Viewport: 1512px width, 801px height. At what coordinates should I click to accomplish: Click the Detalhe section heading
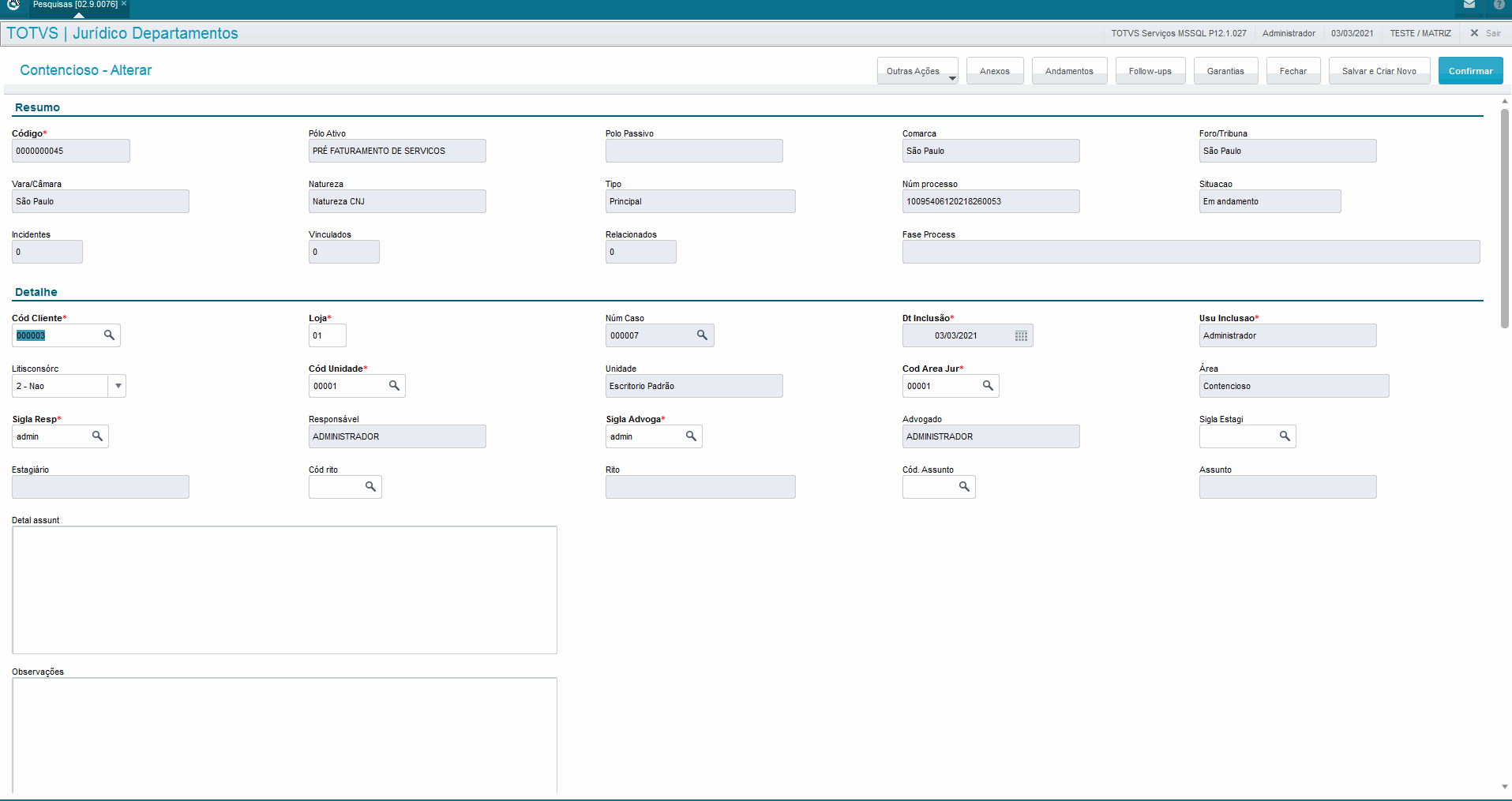coord(36,292)
